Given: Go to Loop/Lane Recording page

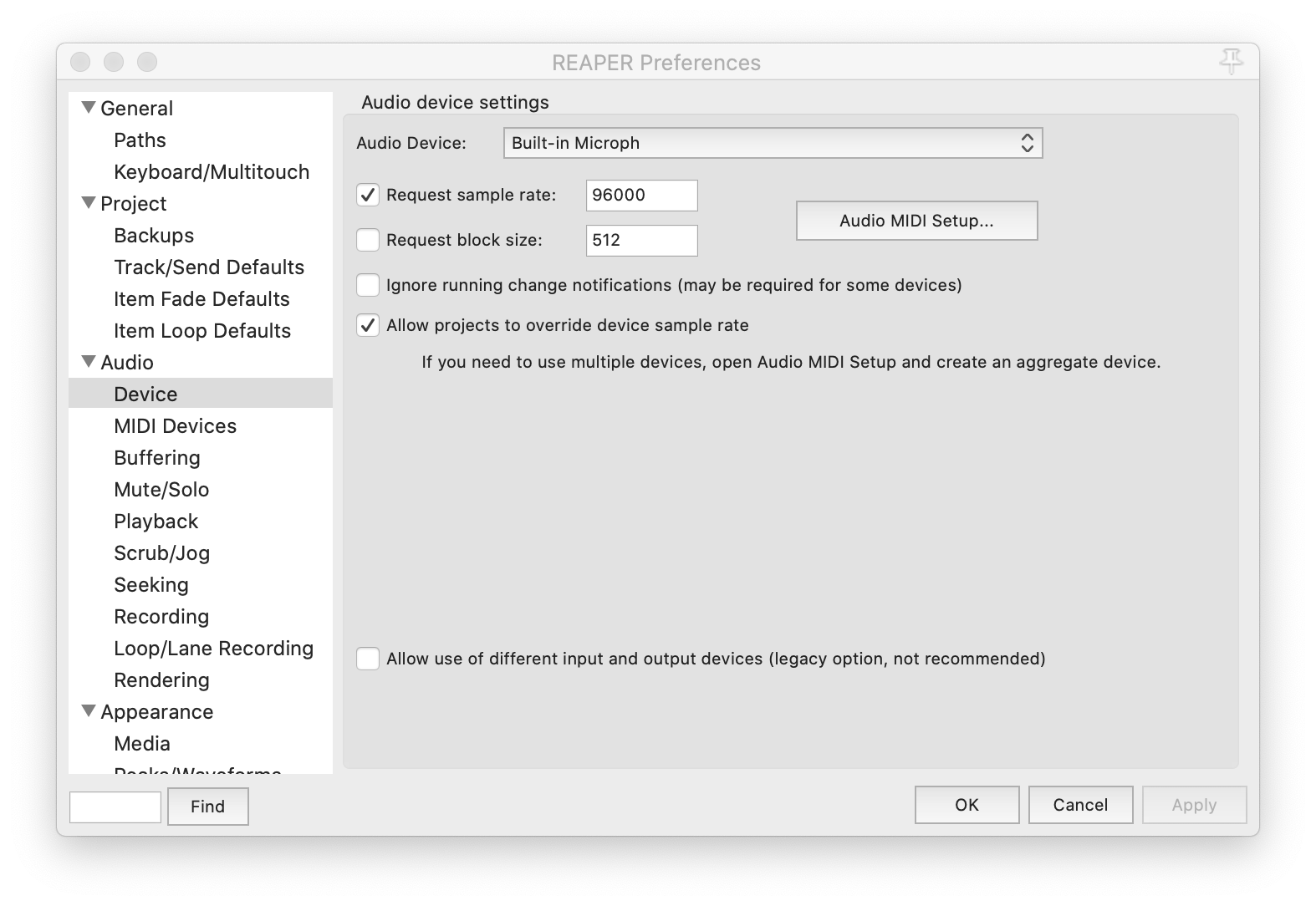Looking at the screenshot, I should (214, 649).
